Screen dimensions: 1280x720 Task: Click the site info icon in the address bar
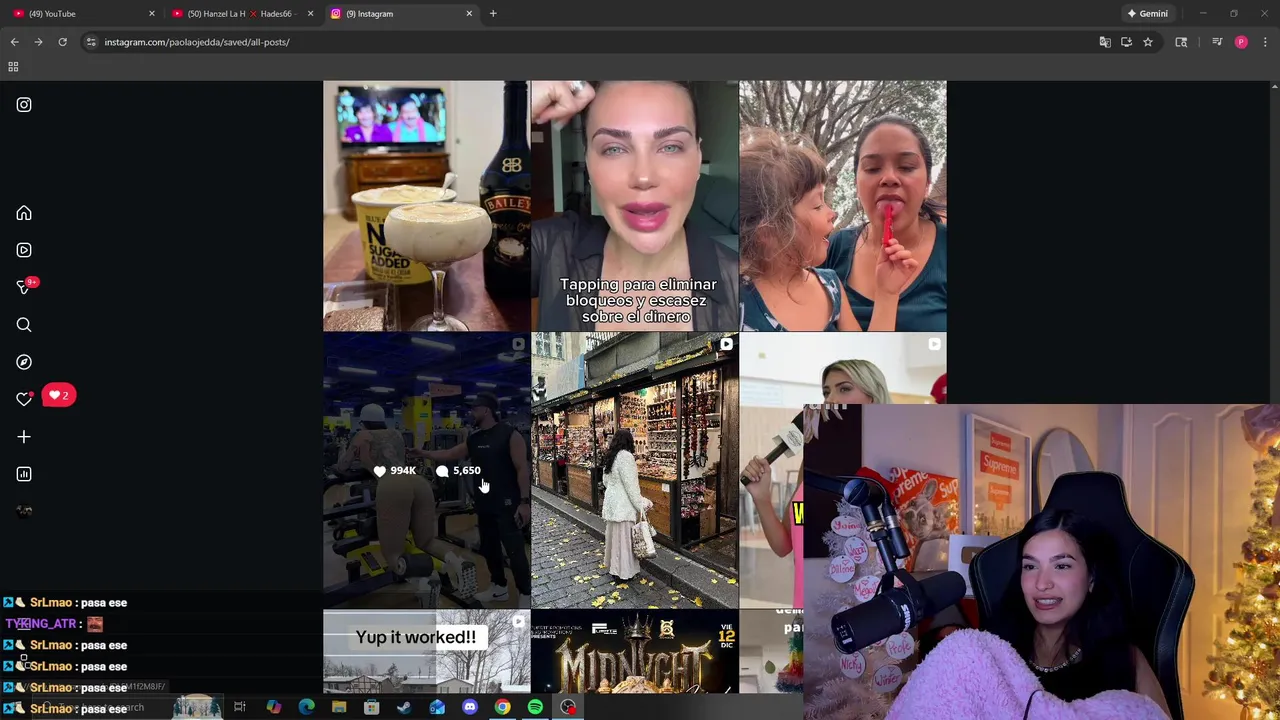pyautogui.click(x=91, y=42)
